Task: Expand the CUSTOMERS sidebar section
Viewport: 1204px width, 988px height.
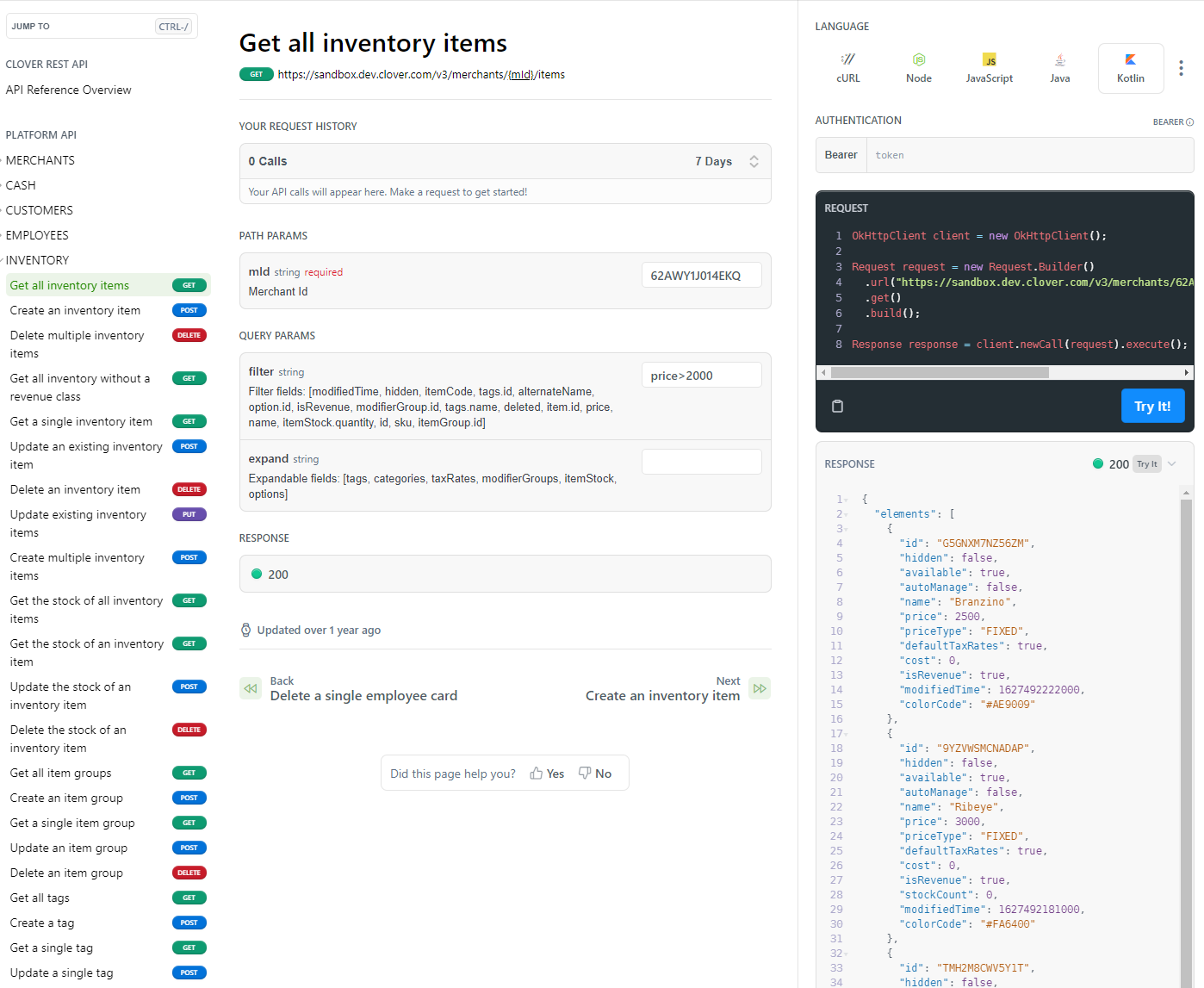Action: pyautogui.click(x=39, y=210)
